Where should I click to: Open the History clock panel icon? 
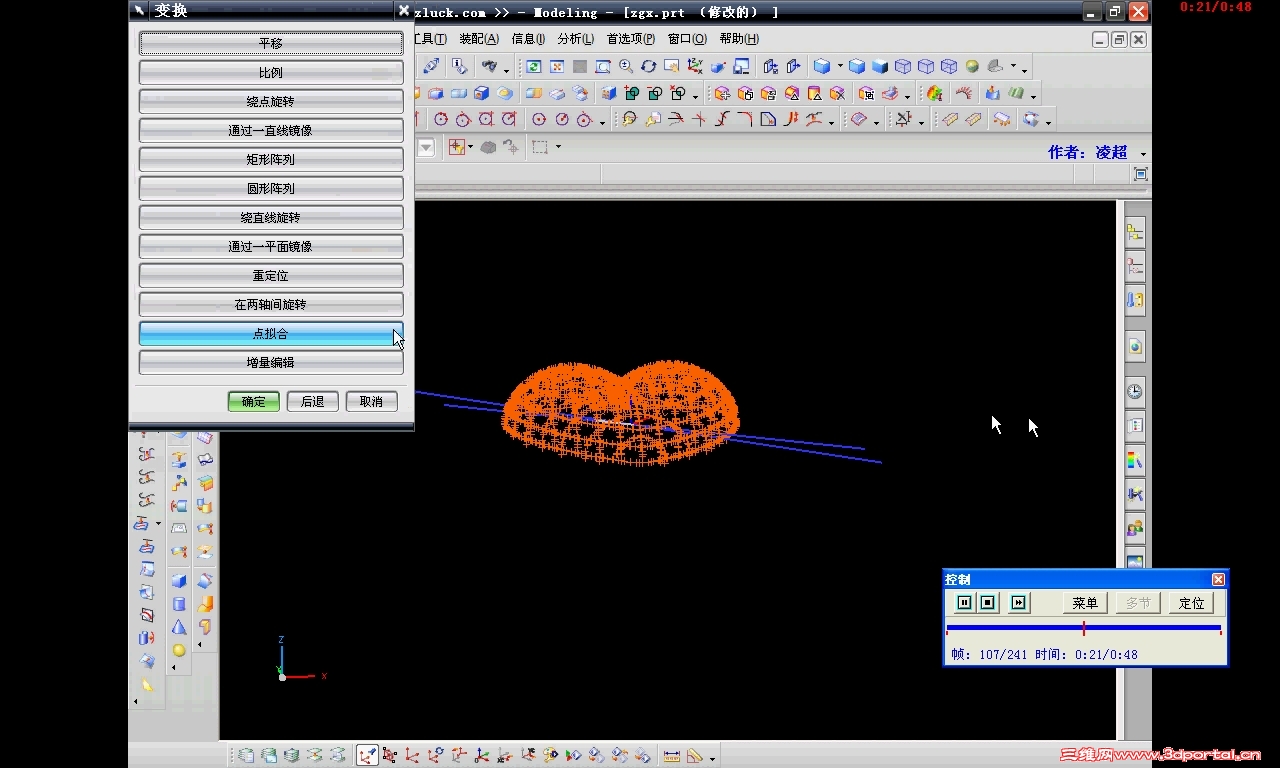[x=1135, y=391]
